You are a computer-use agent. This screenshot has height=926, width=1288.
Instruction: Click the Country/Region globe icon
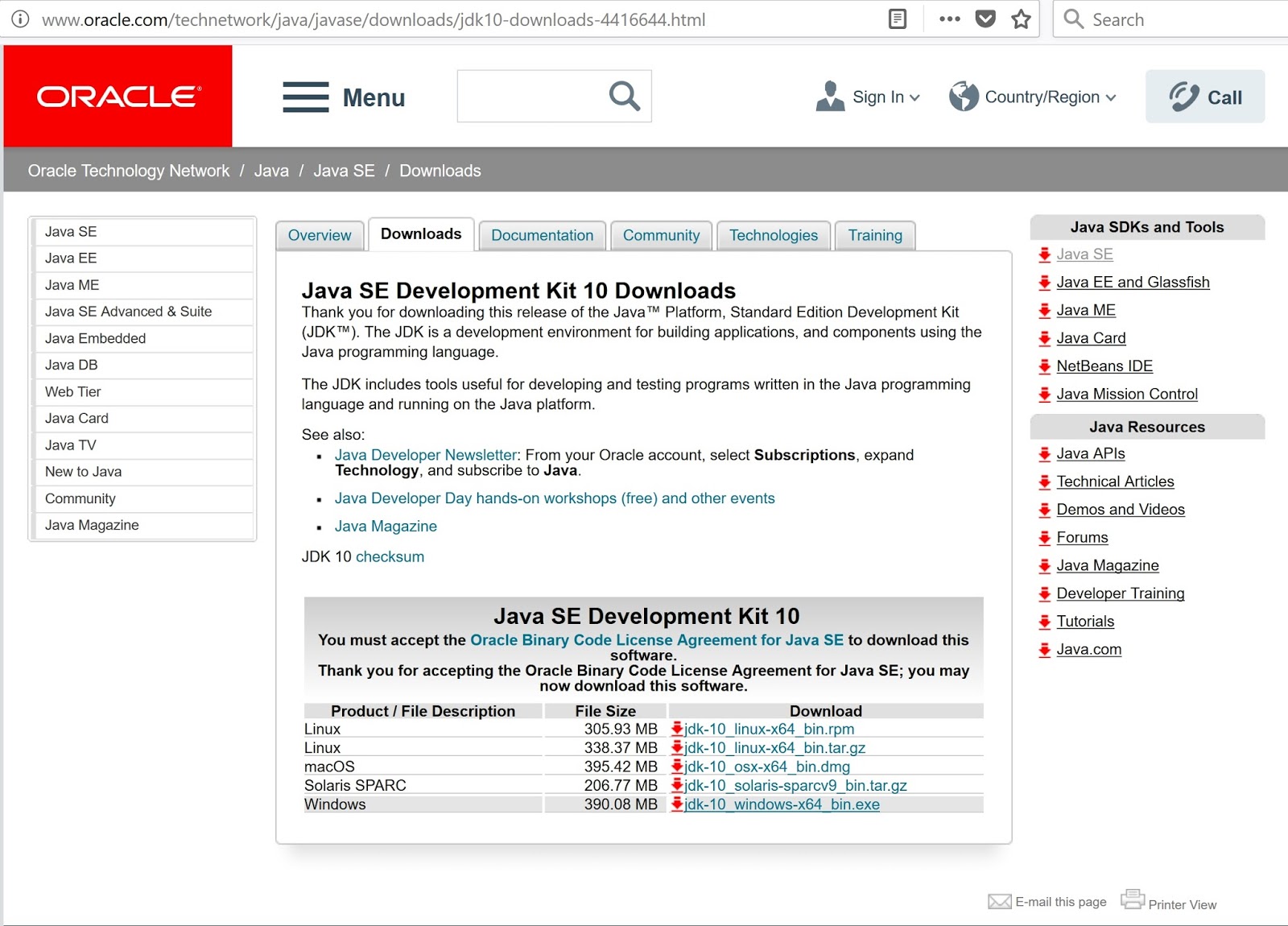pyautogui.click(x=964, y=96)
